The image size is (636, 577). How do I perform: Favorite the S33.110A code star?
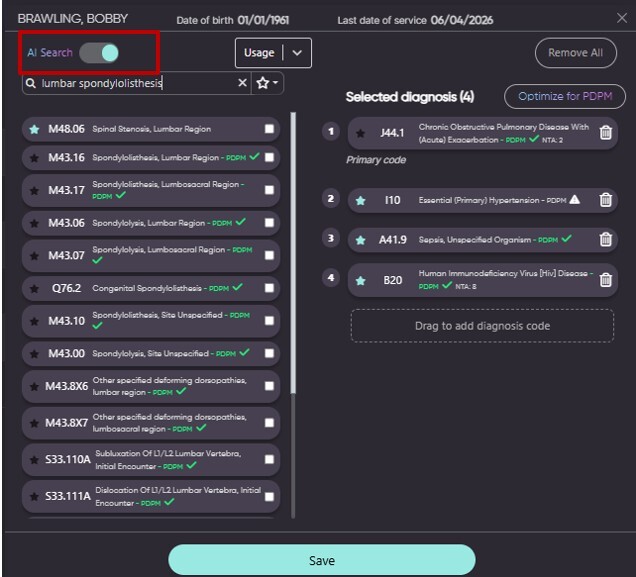[34, 460]
